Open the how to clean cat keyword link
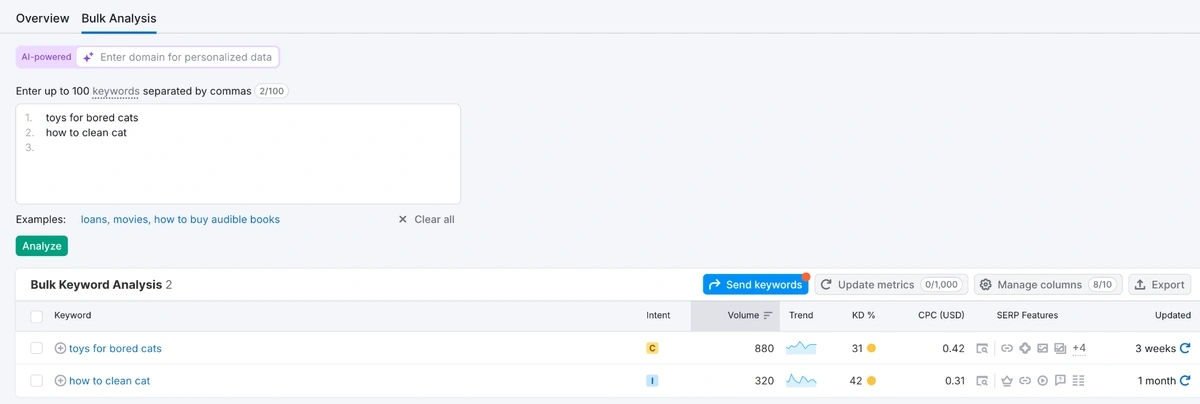The image size is (1200, 404). tap(109, 380)
